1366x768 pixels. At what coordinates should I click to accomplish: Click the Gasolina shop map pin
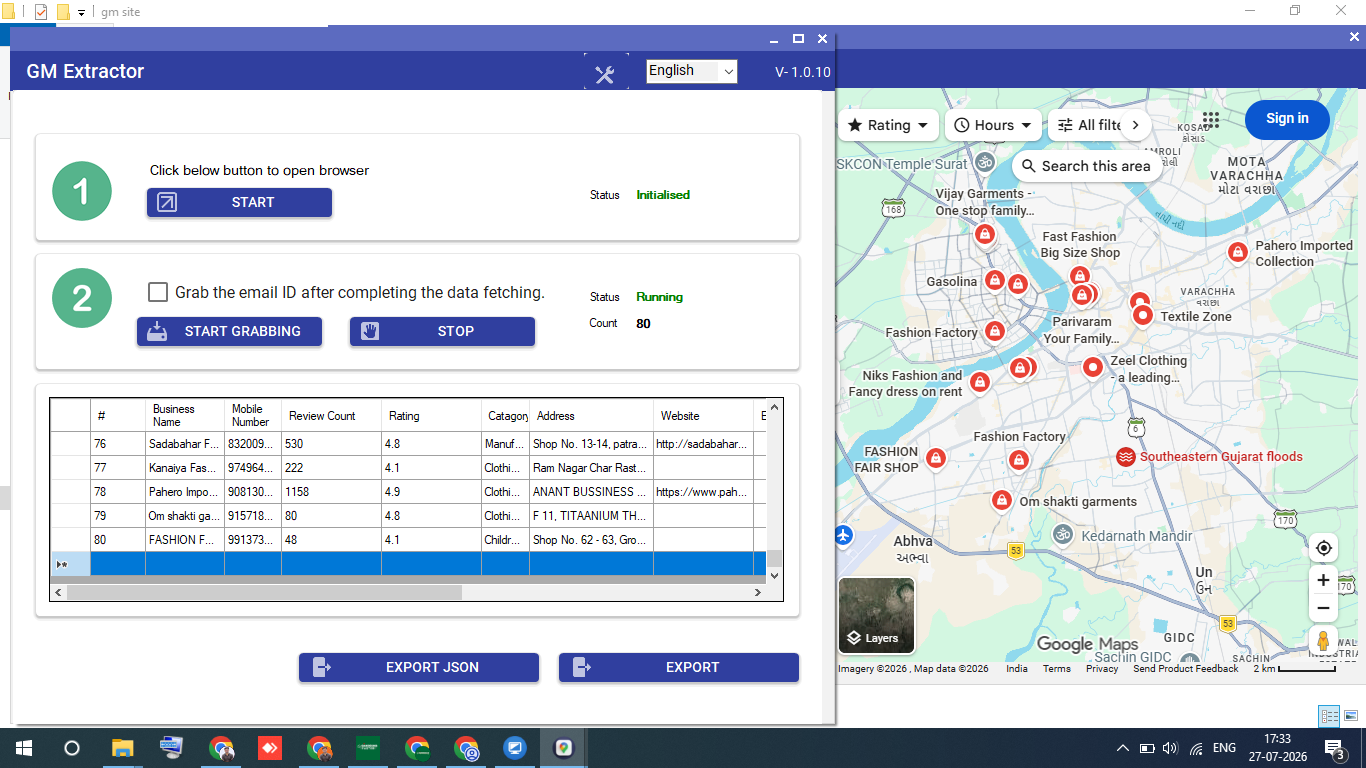[x=994, y=280]
